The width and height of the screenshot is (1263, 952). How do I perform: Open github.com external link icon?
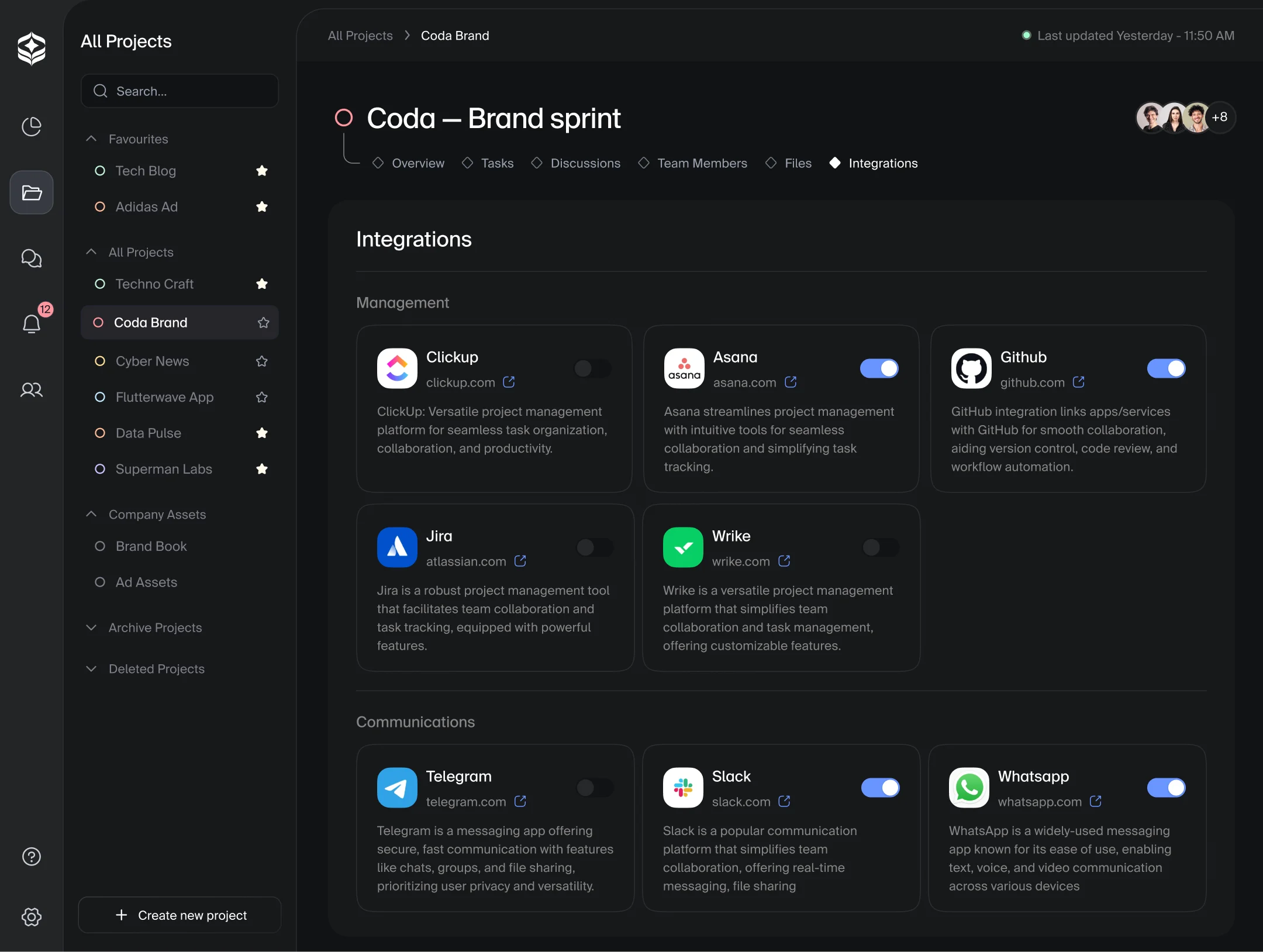[x=1079, y=382]
